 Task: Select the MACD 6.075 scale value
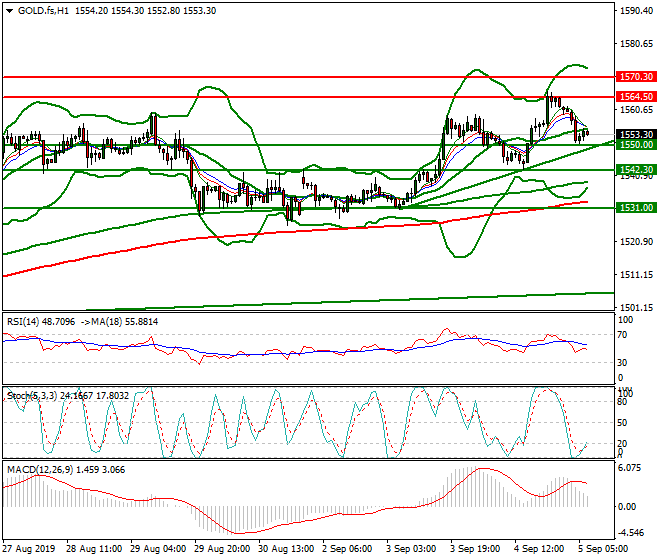coord(631,468)
